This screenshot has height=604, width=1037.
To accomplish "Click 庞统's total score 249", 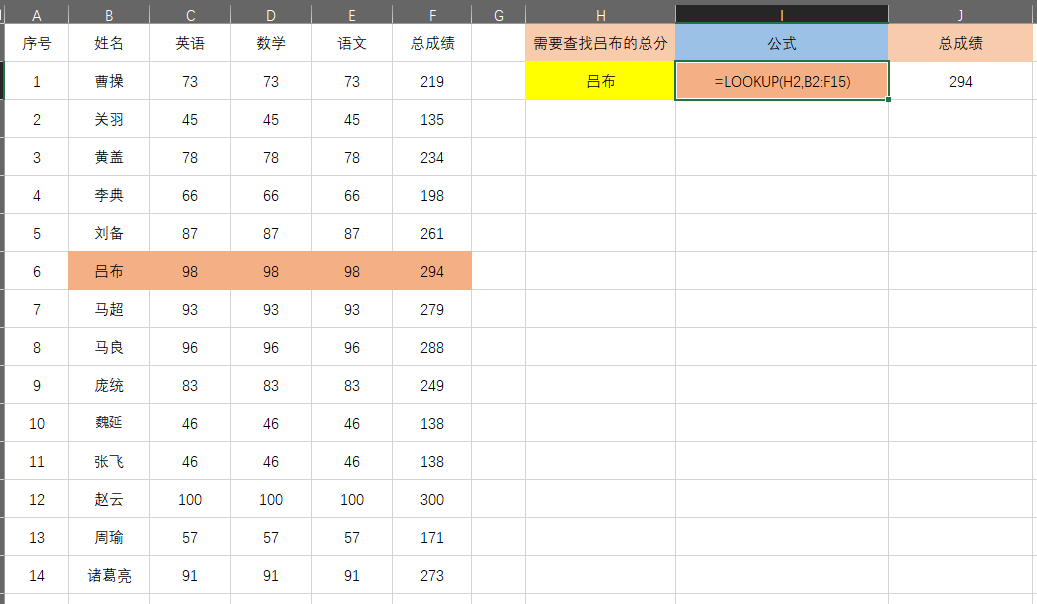I will coord(432,386).
